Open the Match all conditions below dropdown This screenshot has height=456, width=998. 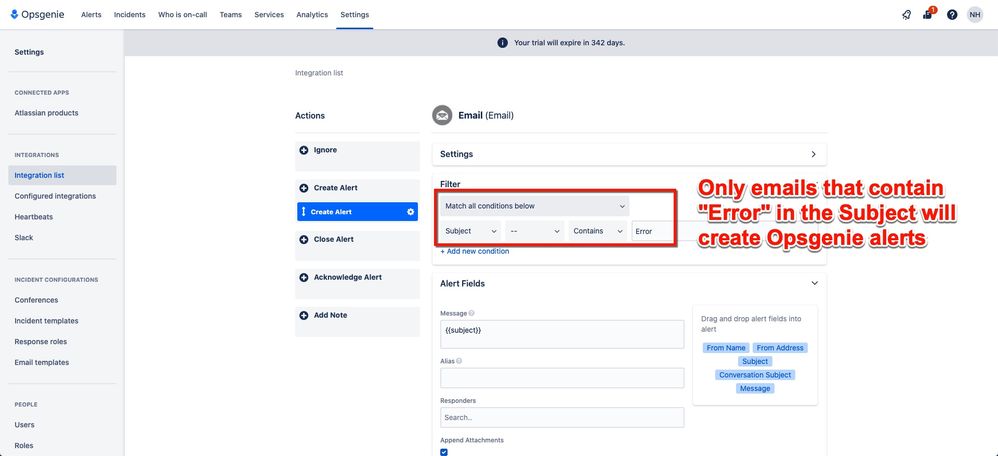(534, 206)
